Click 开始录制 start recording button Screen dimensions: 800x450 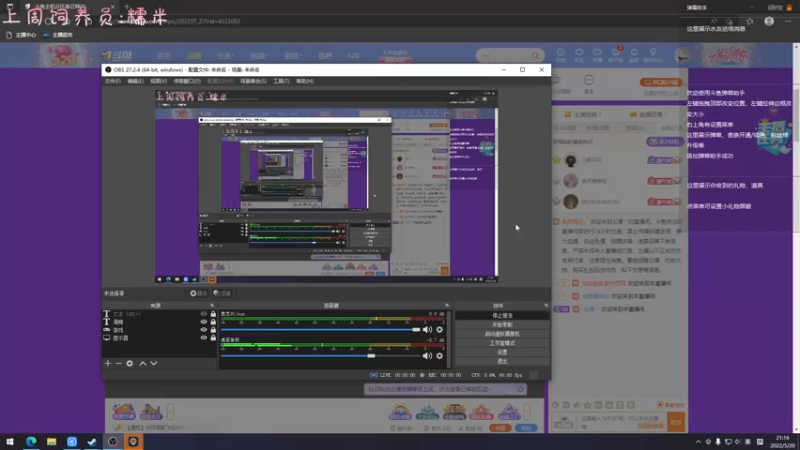pyautogui.click(x=502, y=325)
